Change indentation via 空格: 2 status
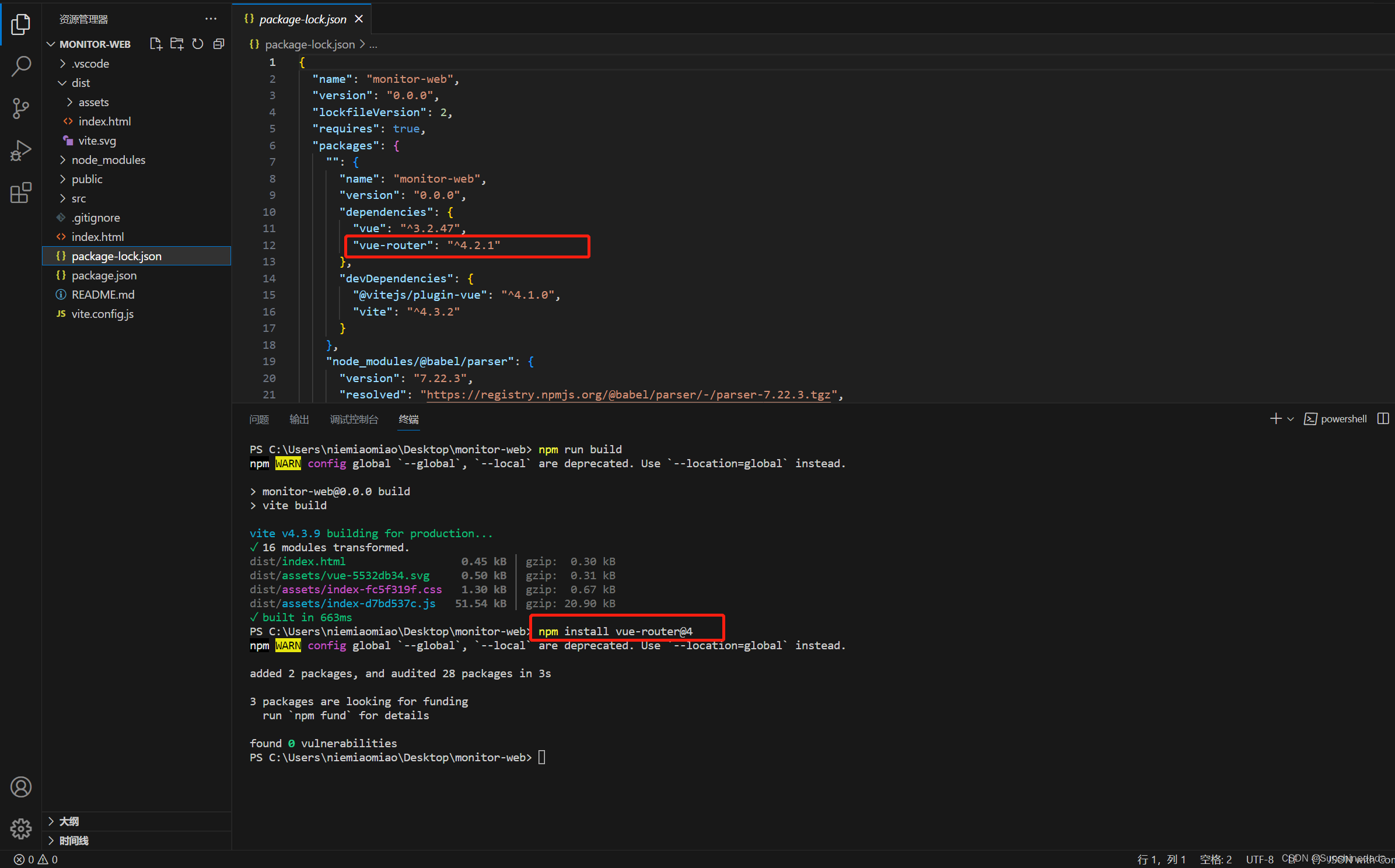This screenshot has height=868, width=1395. 1215,859
